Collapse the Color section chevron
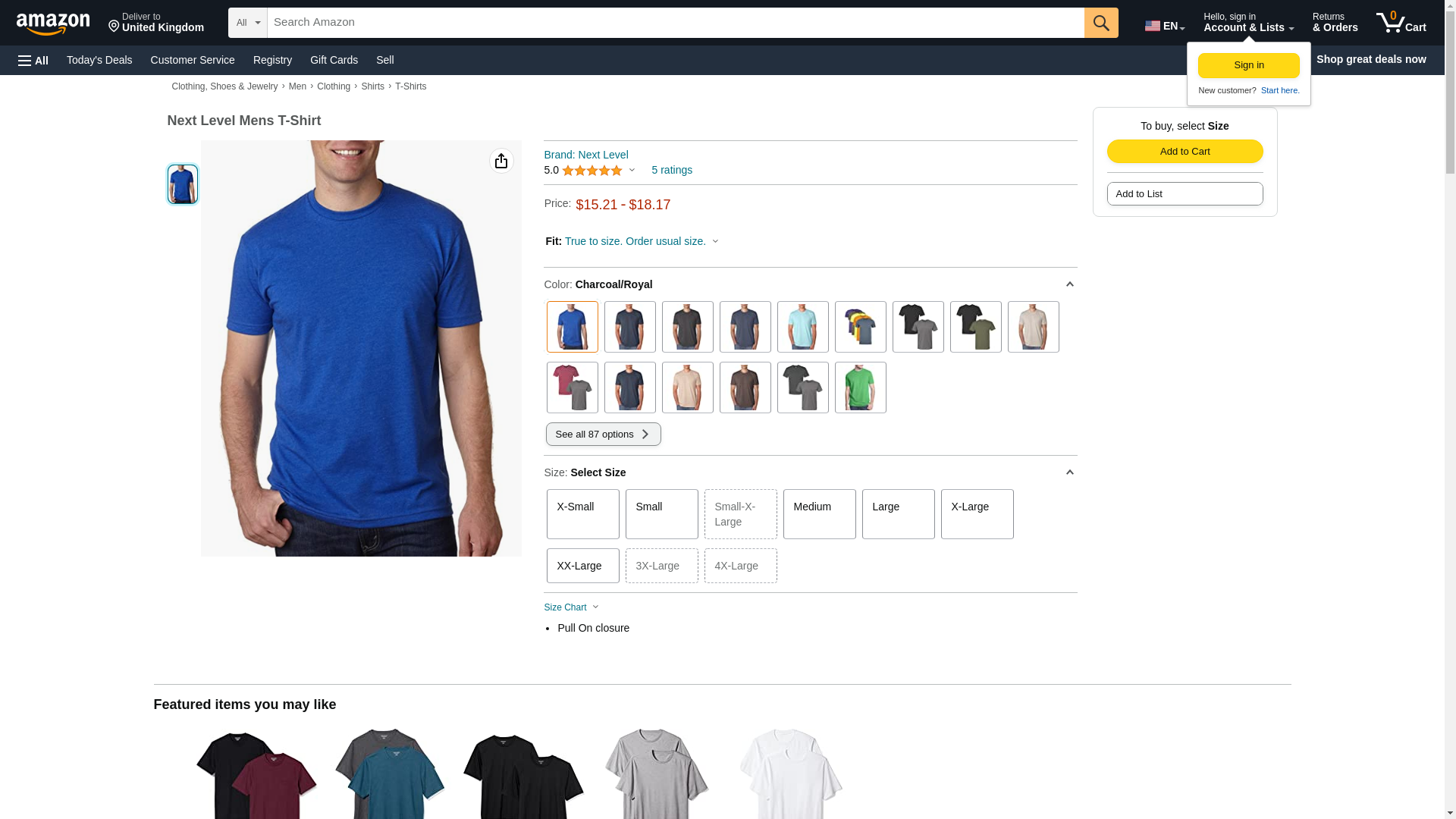The height and width of the screenshot is (819, 1456). (x=1069, y=284)
